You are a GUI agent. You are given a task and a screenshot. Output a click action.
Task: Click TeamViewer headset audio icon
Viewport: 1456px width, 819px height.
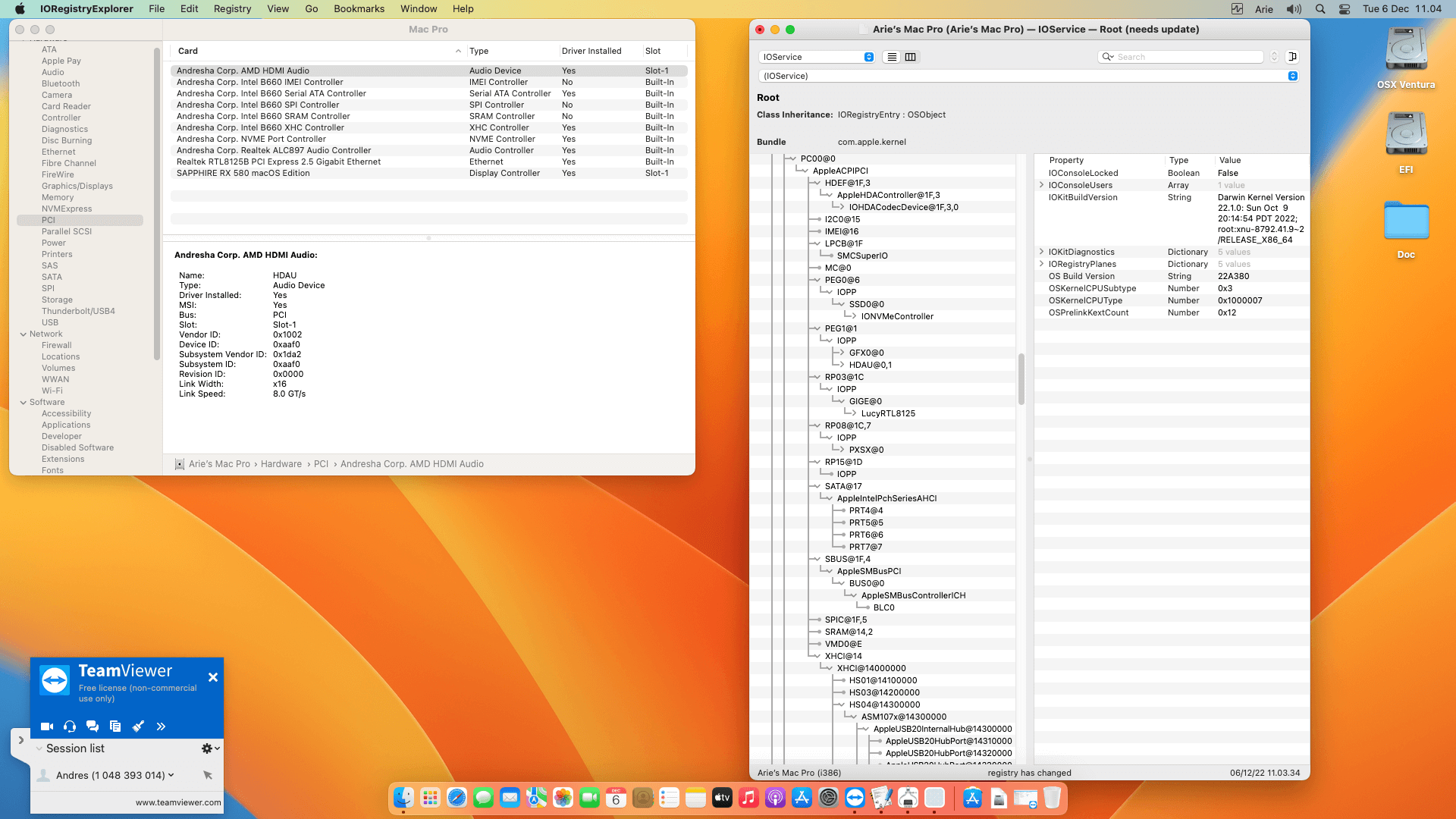70,726
